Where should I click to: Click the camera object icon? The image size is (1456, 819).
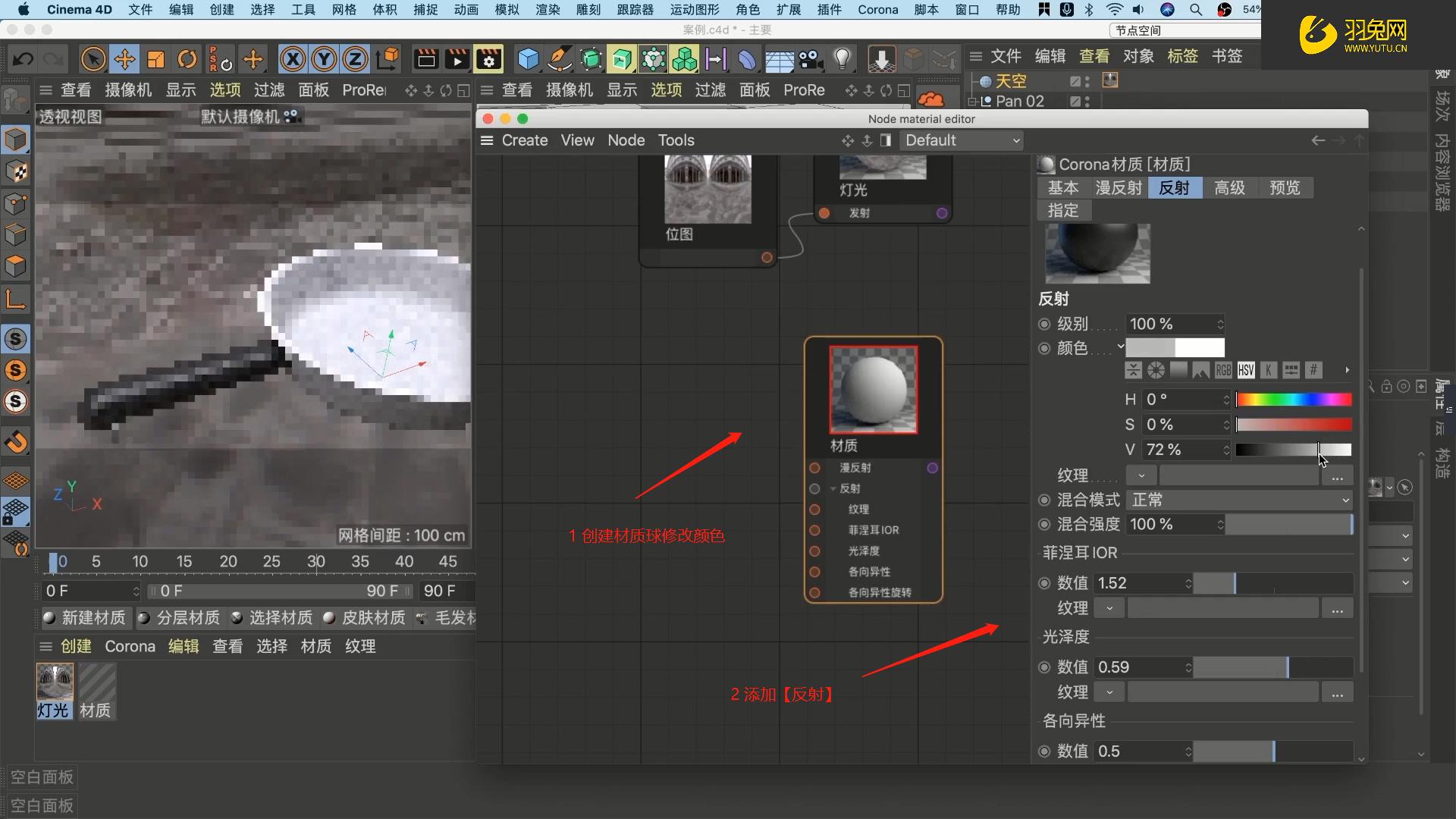(810, 59)
